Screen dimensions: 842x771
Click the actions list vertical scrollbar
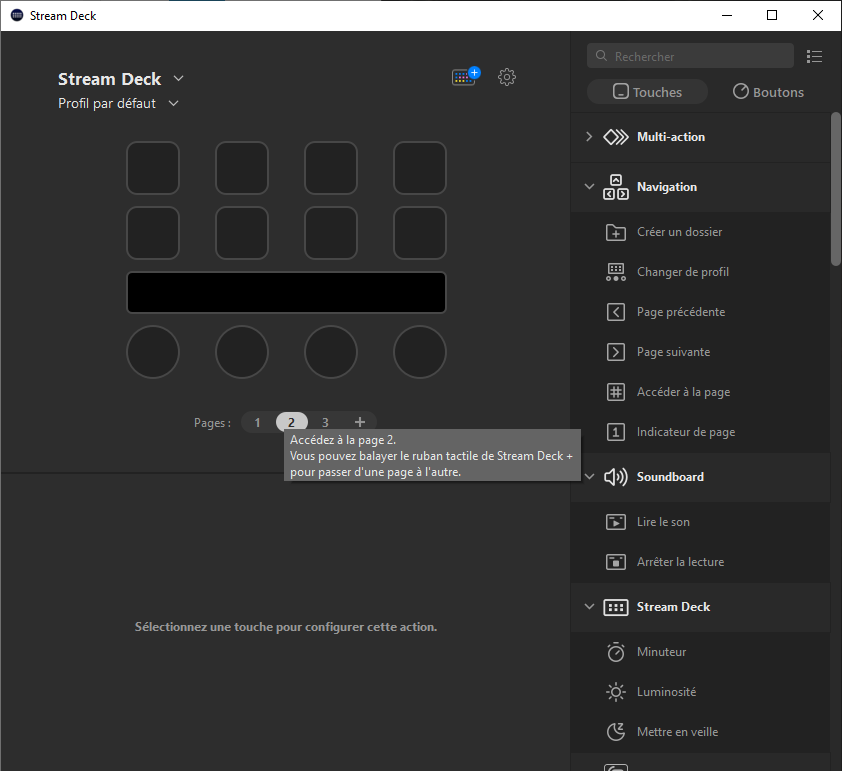pyautogui.click(x=836, y=189)
